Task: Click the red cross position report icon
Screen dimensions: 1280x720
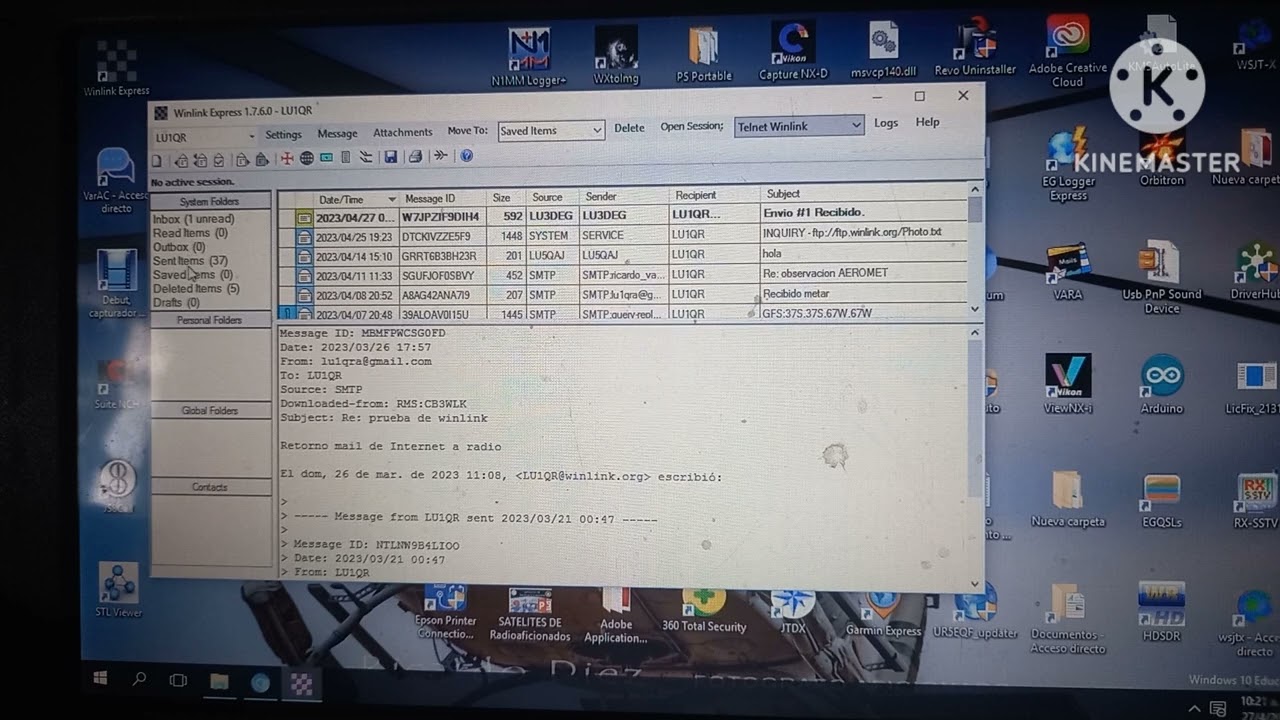Action: 287,158
